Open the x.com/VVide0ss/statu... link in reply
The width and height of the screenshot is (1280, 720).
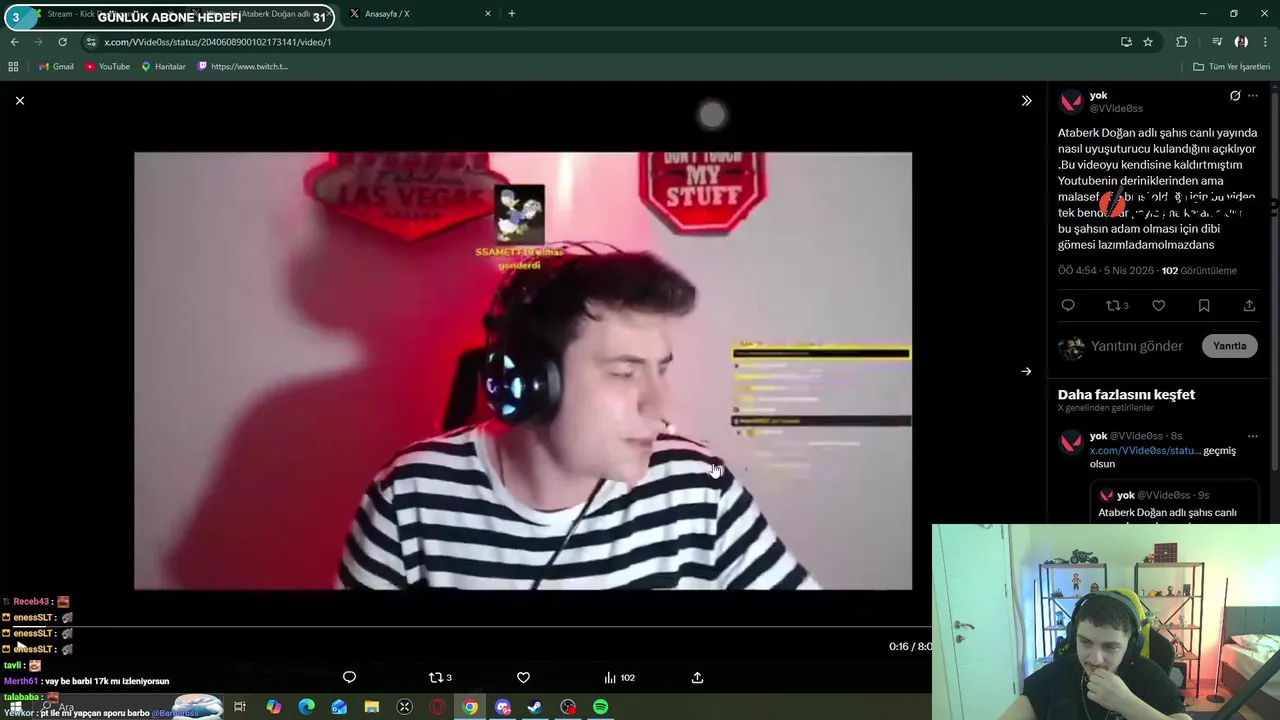pos(1145,451)
